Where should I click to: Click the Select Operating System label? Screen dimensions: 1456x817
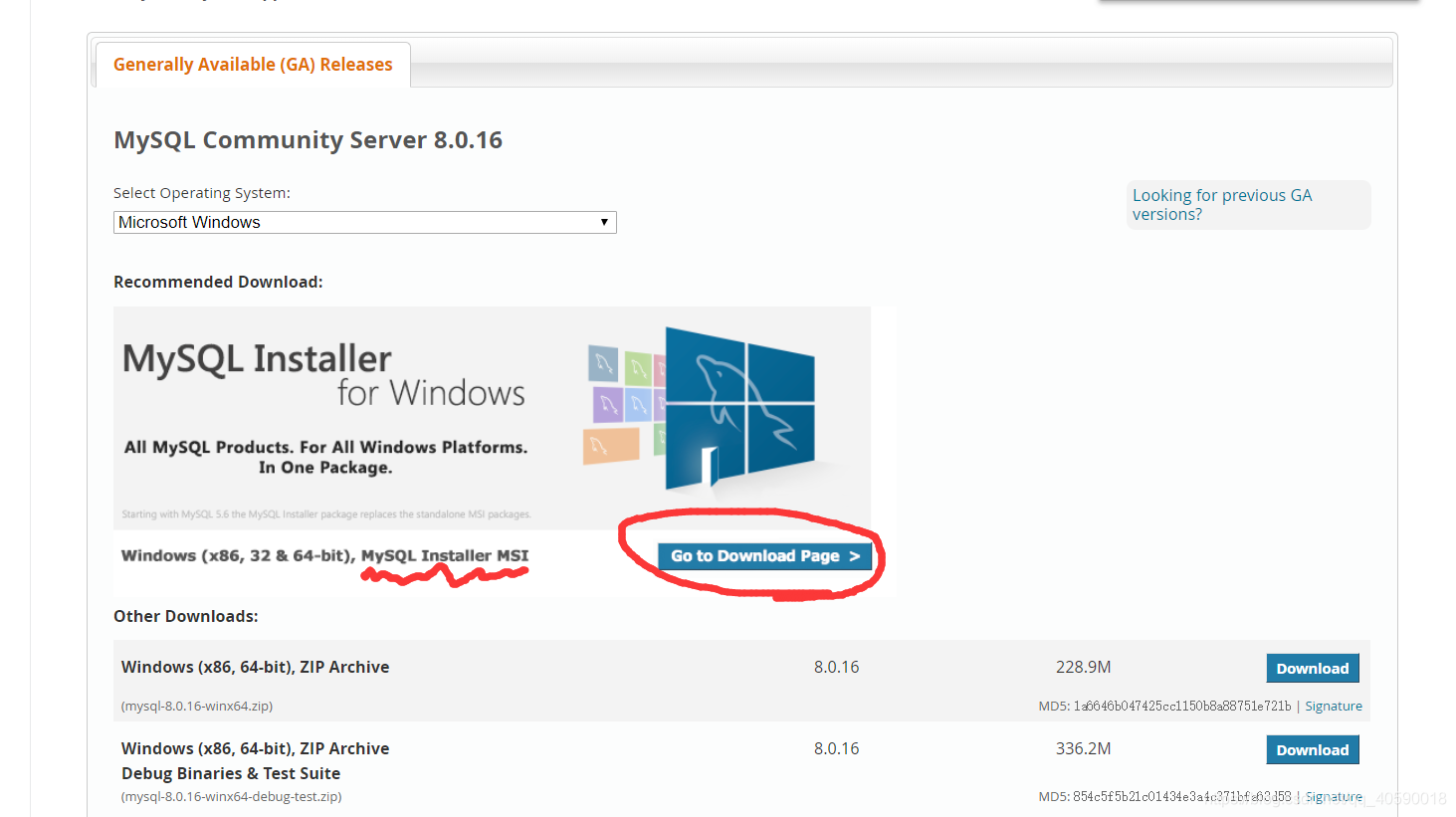point(202,193)
